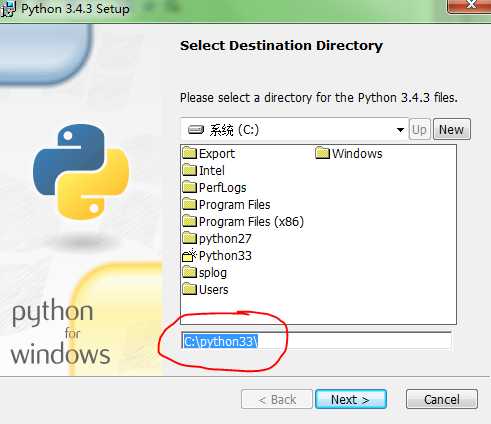The width and height of the screenshot is (491, 424).
Task: Choose the Program Files (x86) name
Action: tap(252, 222)
